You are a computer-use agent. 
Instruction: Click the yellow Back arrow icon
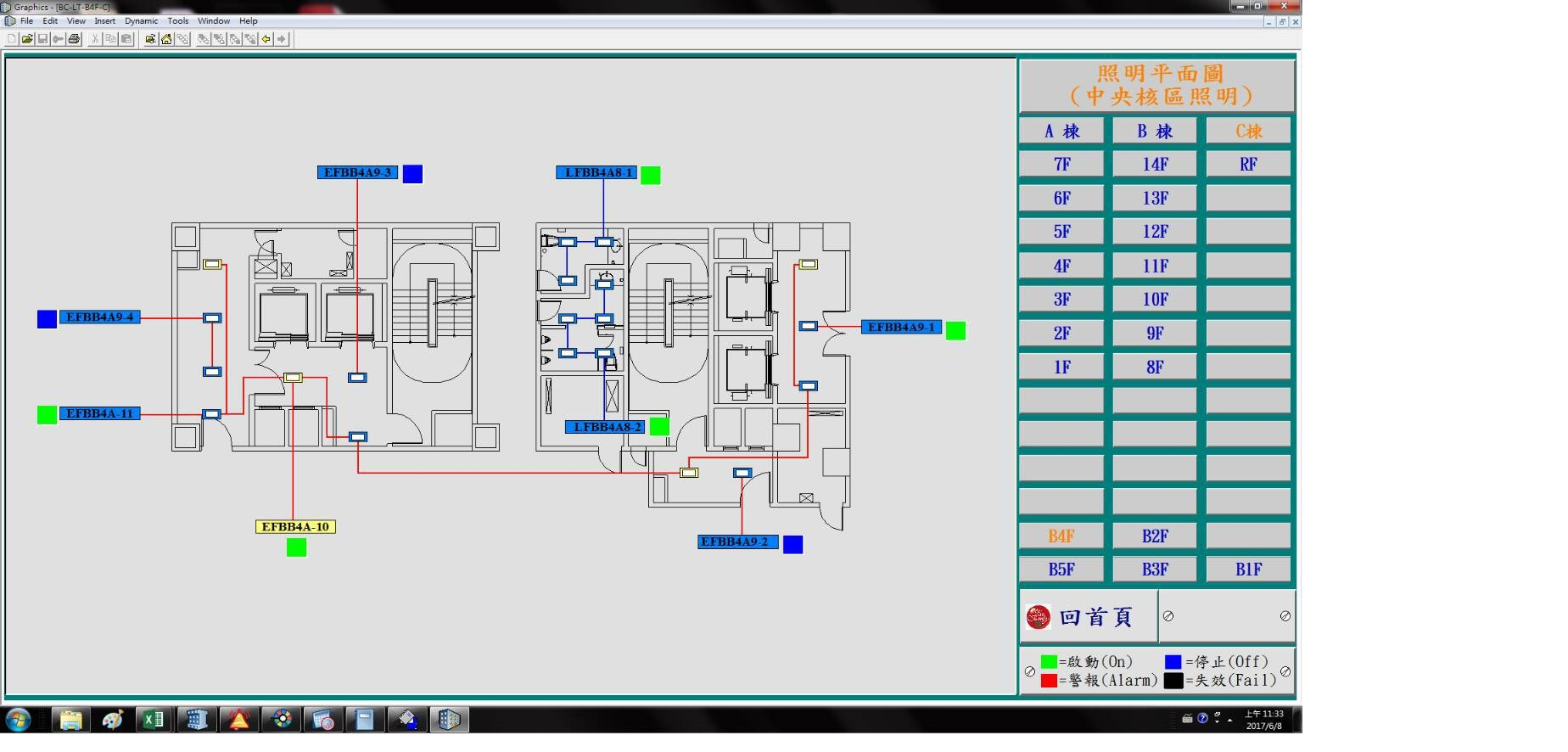coord(266,39)
